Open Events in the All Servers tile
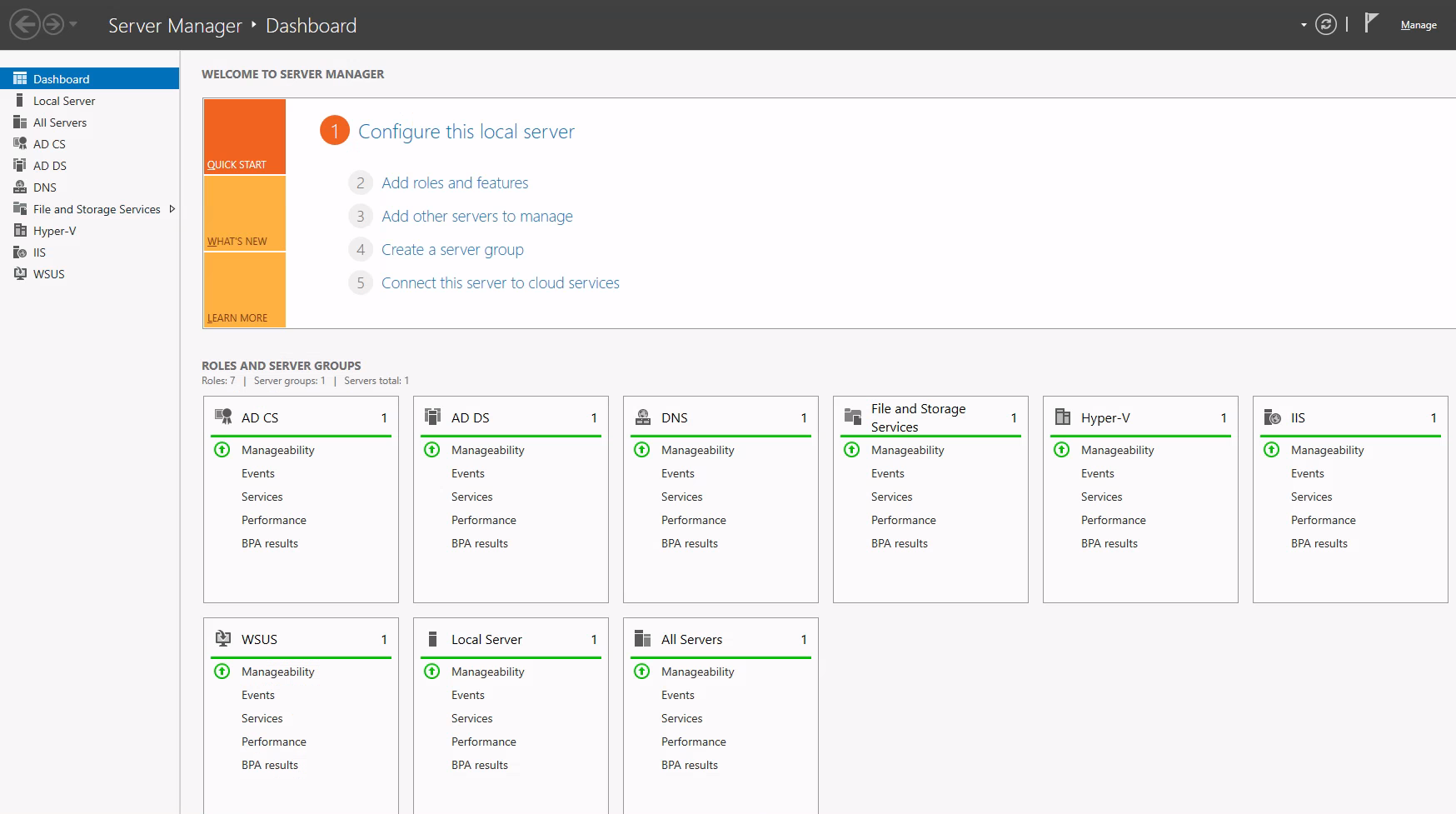The height and width of the screenshot is (814, 1456). 678,695
